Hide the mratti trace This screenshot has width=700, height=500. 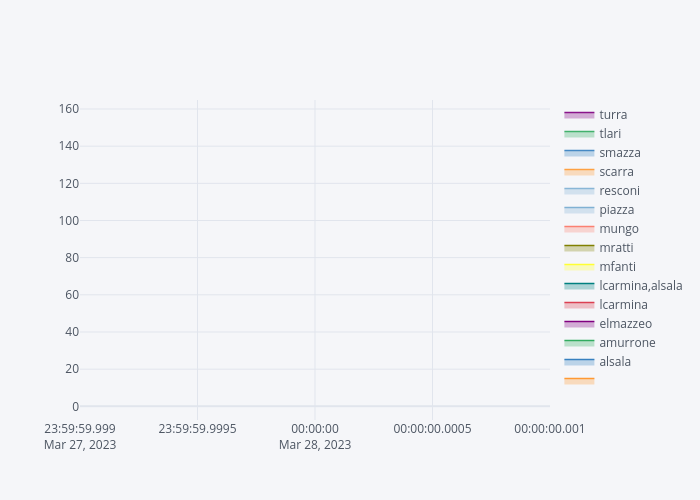coord(616,248)
